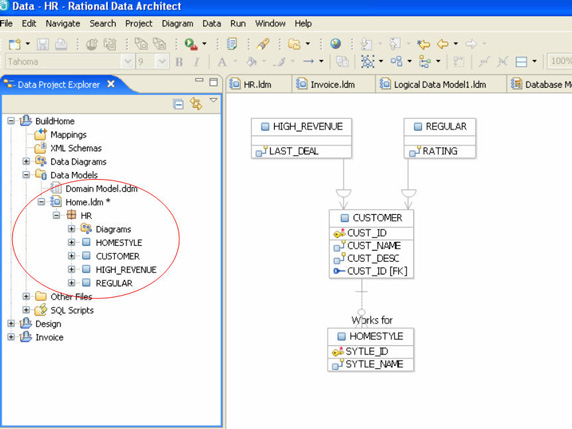
Task: Collapse the Data Models folder
Action: click(x=26, y=175)
